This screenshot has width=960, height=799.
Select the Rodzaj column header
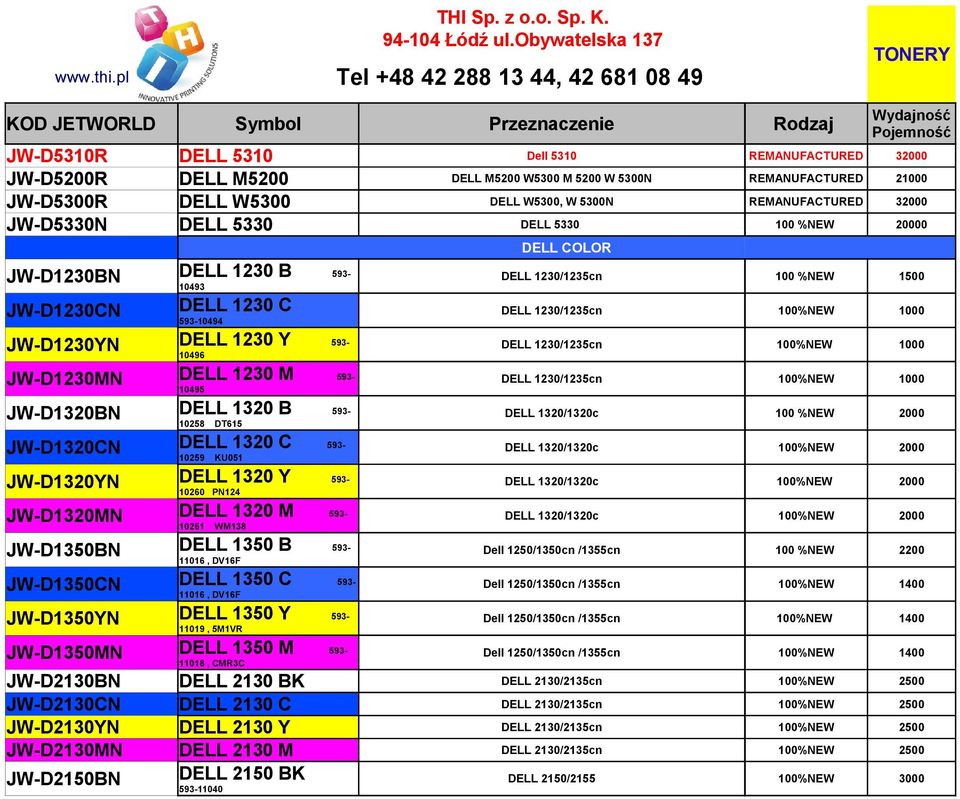click(806, 124)
